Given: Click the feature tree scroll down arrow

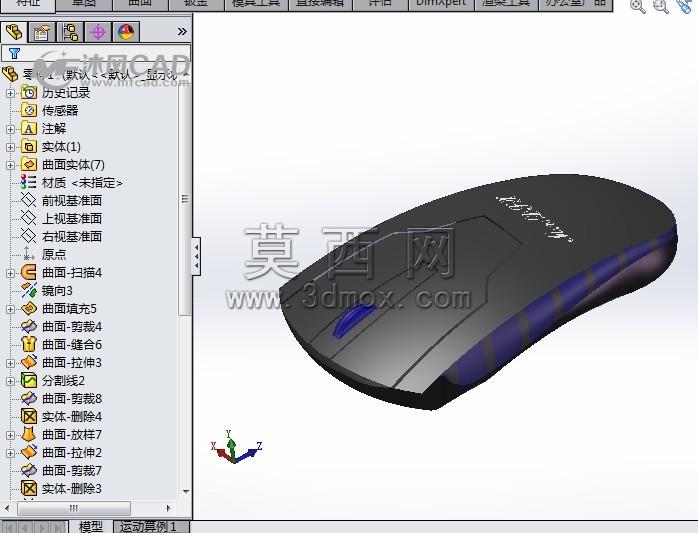Looking at the screenshot, I should tap(186, 492).
